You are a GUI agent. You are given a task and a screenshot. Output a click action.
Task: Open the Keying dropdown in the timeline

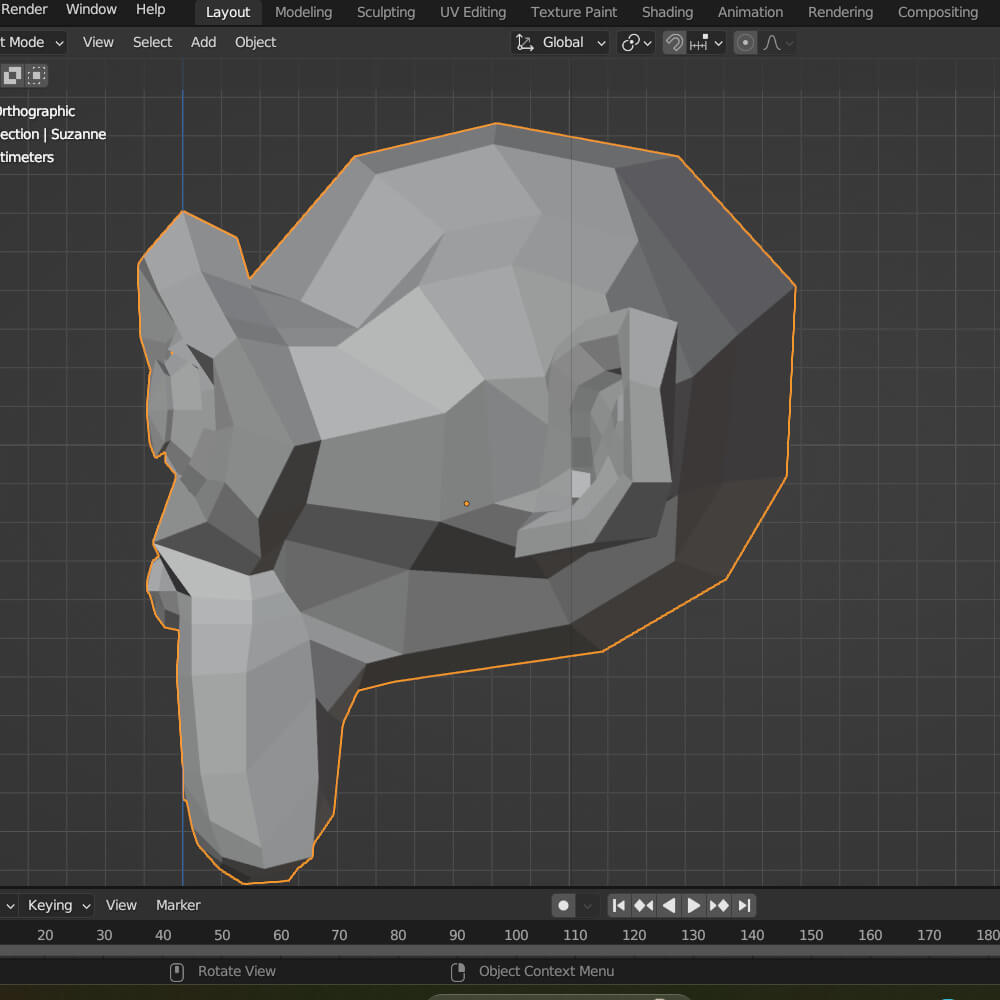tap(58, 905)
